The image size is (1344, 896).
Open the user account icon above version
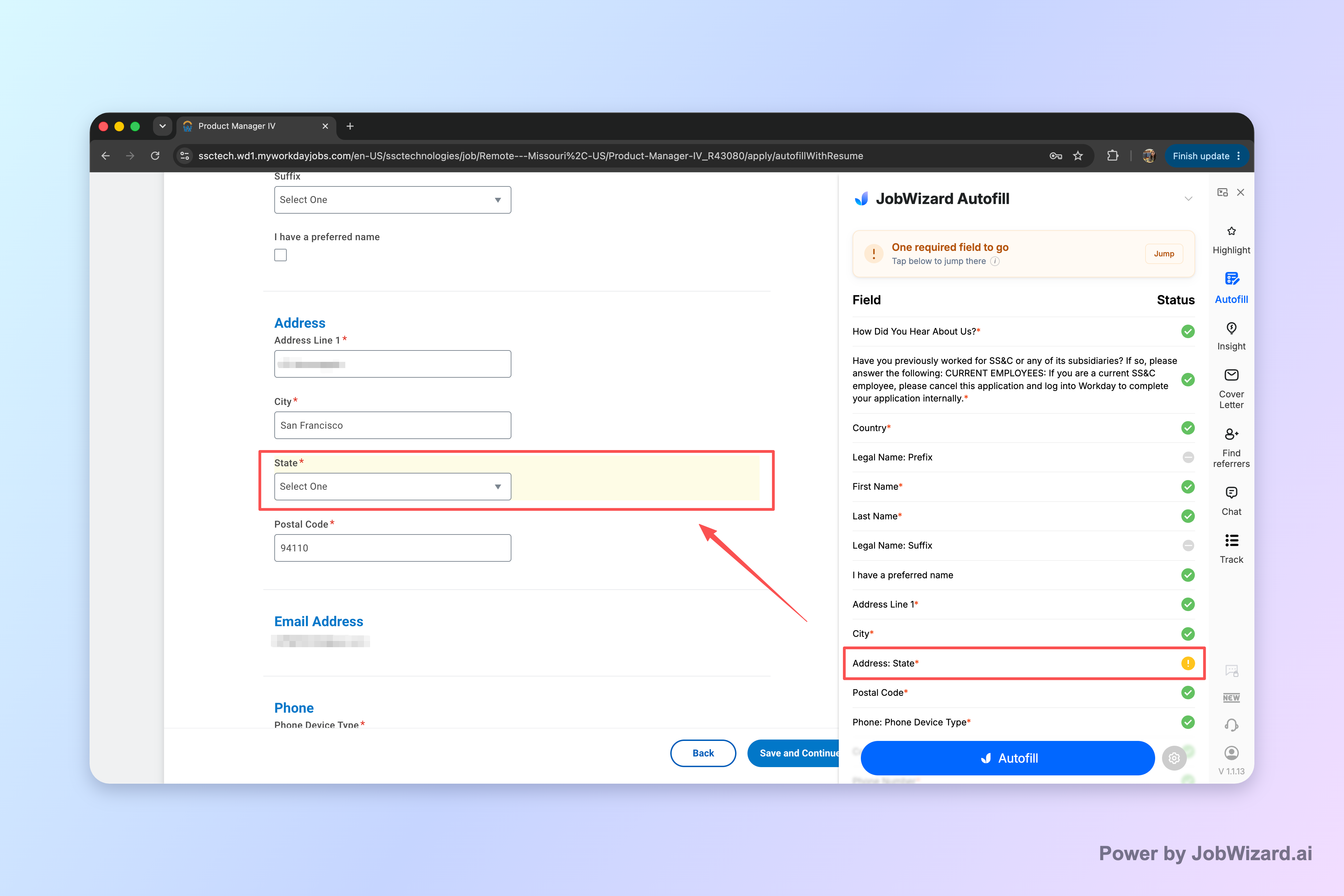coord(1231,753)
